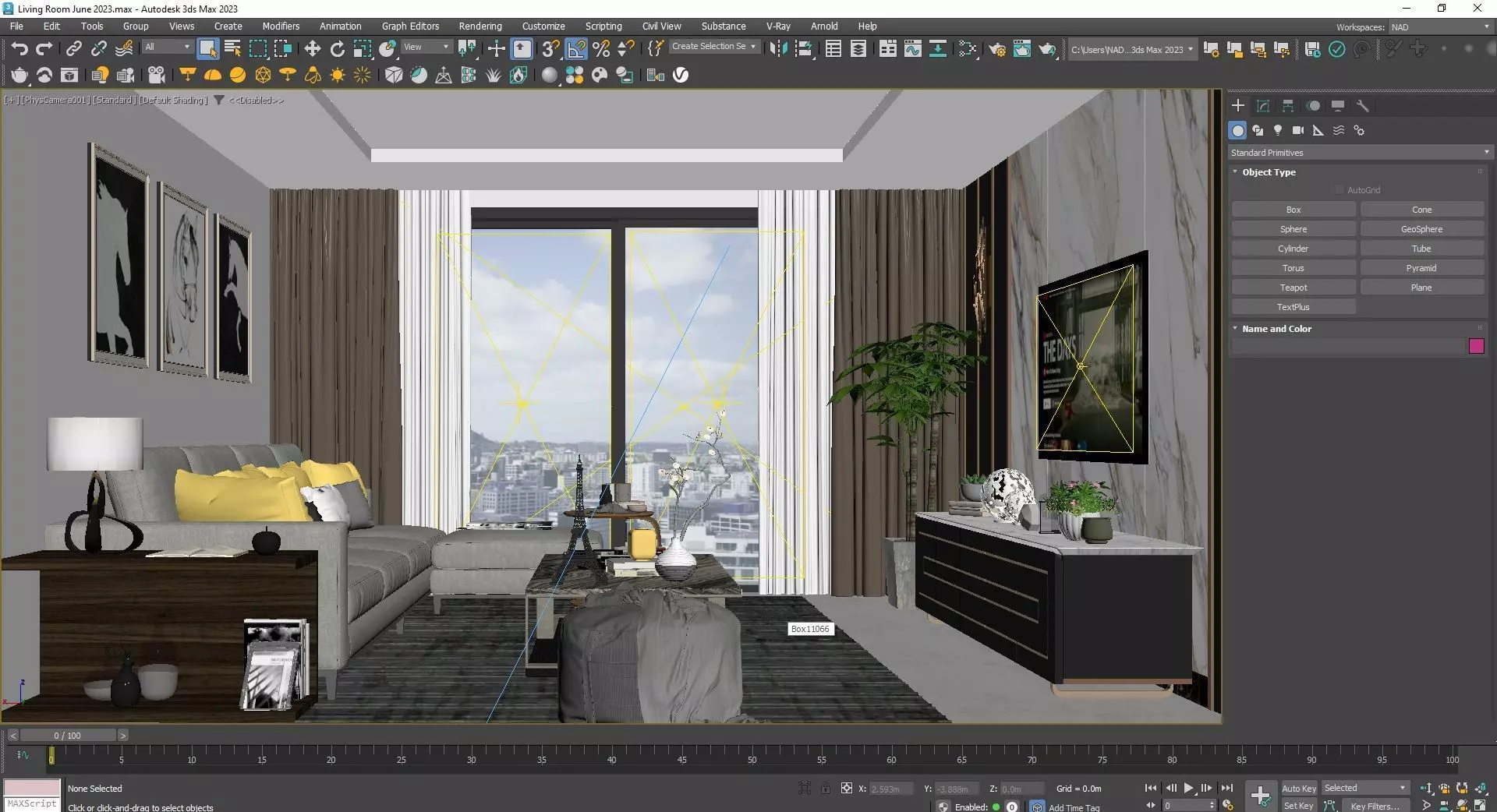
Task: Select the Select and Rotate tool
Action: tap(337, 49)
